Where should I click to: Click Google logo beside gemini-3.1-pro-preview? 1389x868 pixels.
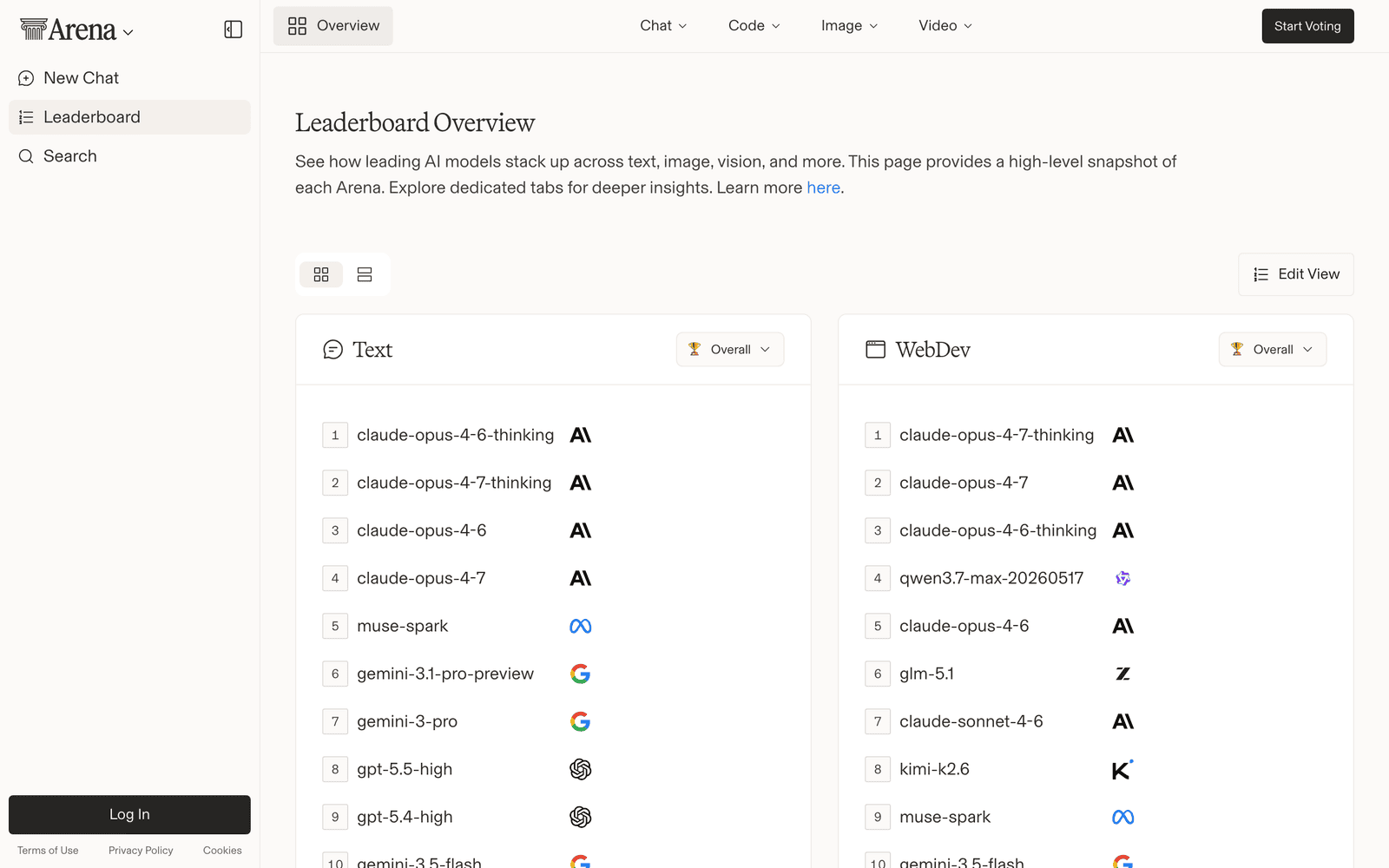[x=581, y=674]
